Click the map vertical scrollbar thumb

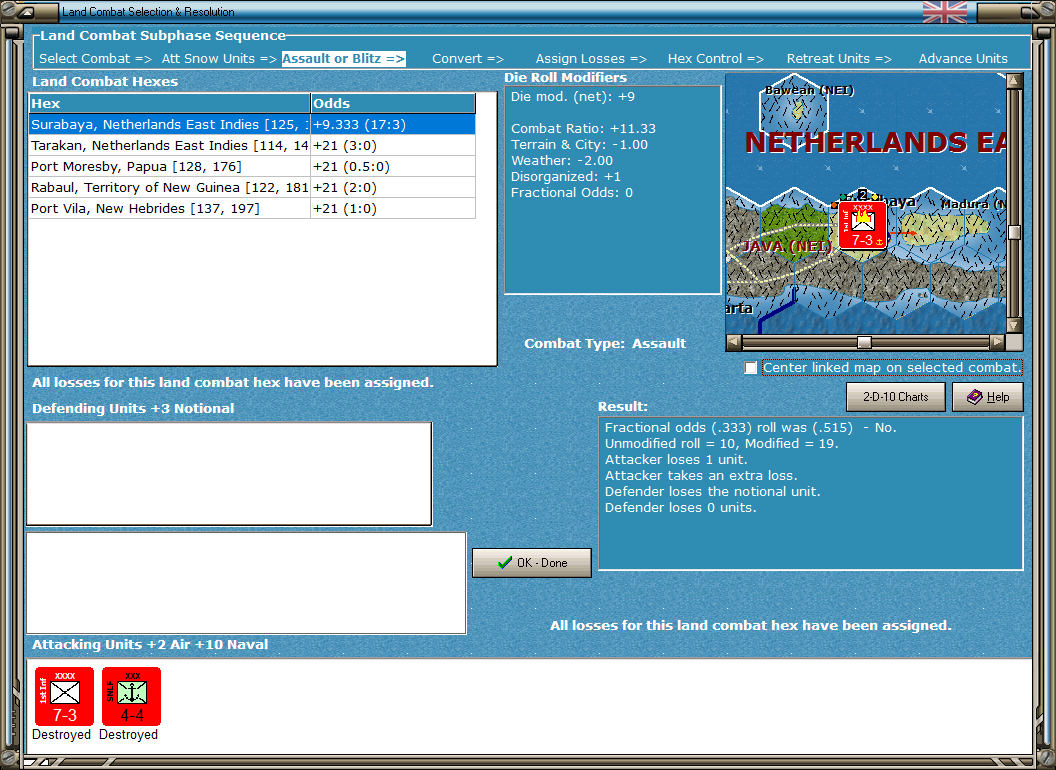[x=1014, y=232]
